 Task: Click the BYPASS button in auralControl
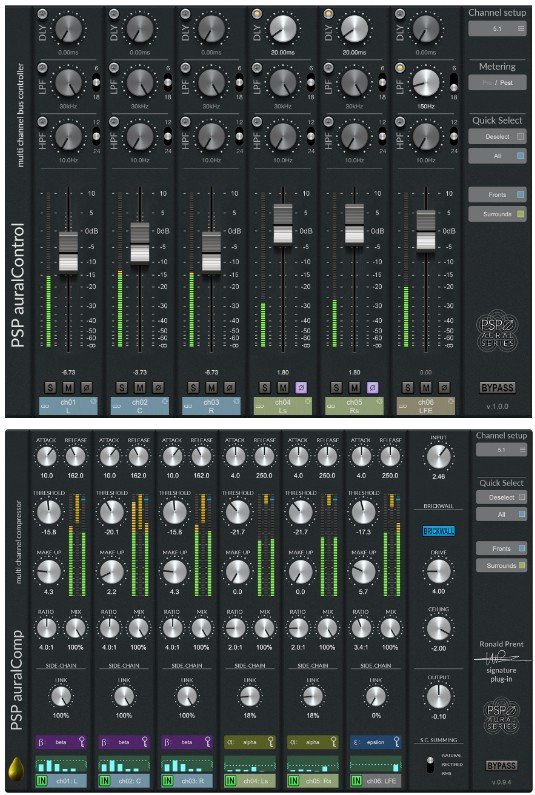point(497,388)
